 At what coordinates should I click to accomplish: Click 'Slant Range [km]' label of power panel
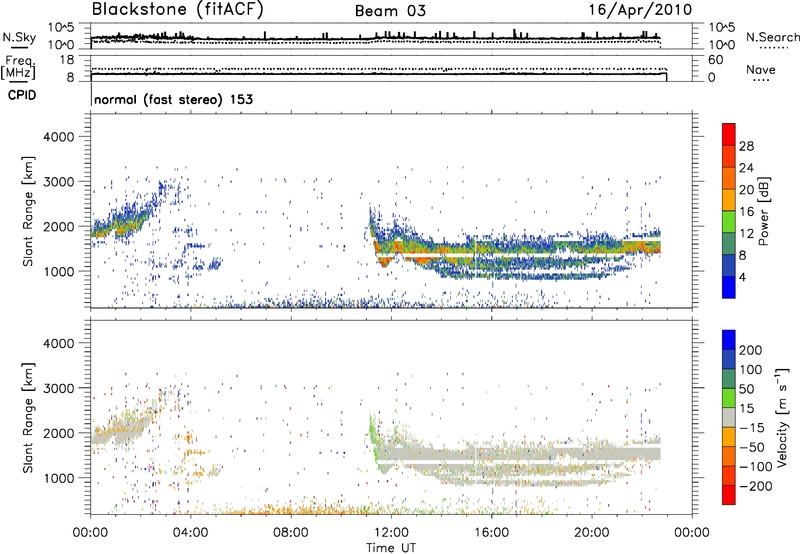tap(28, 211)
